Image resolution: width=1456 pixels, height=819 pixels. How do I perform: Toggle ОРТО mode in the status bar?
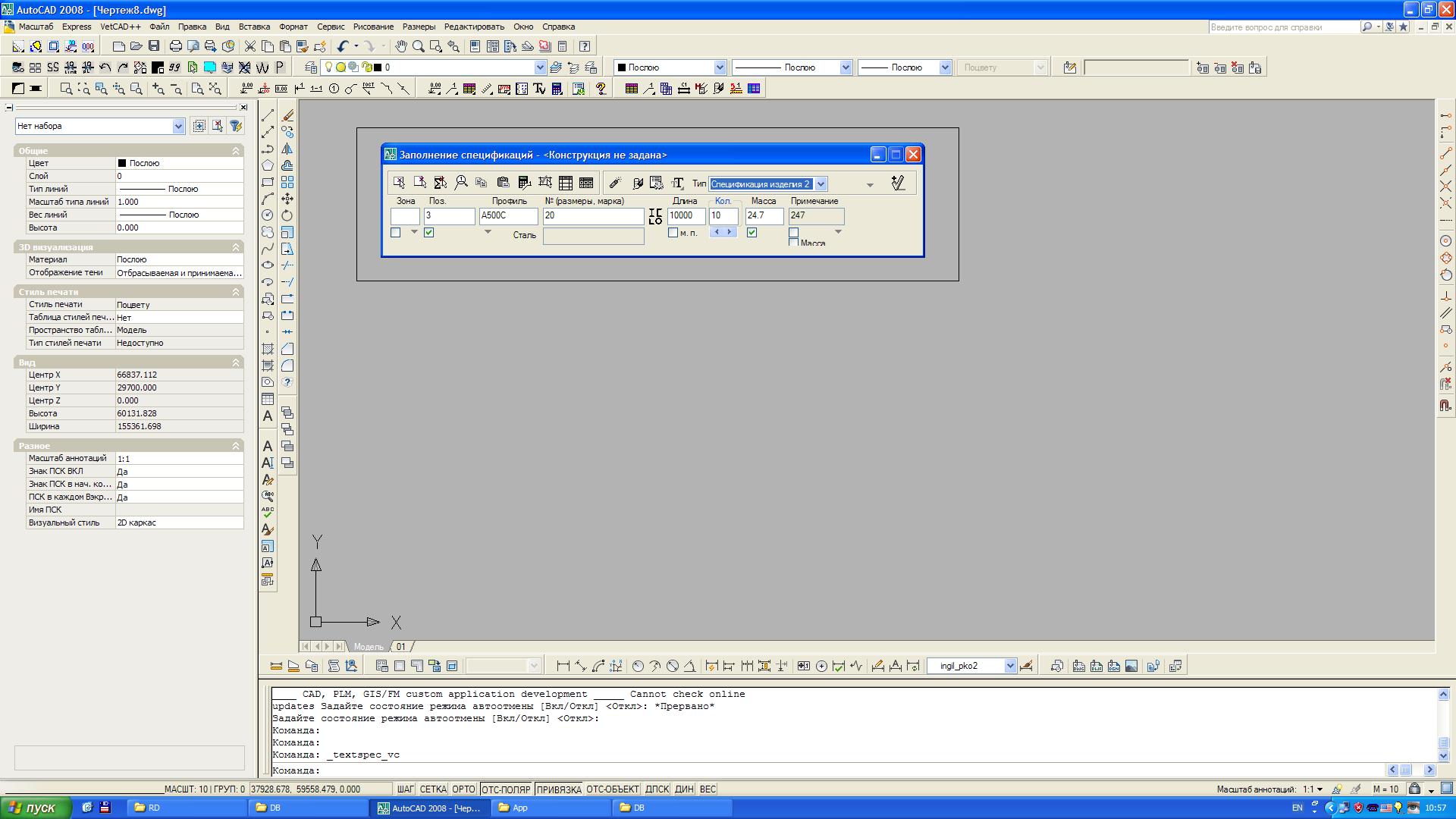tap(463, 789)
